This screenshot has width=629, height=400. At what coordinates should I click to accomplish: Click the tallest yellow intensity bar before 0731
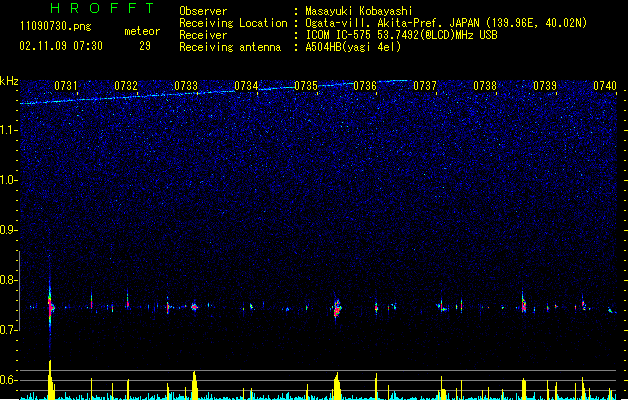point(50,380)
